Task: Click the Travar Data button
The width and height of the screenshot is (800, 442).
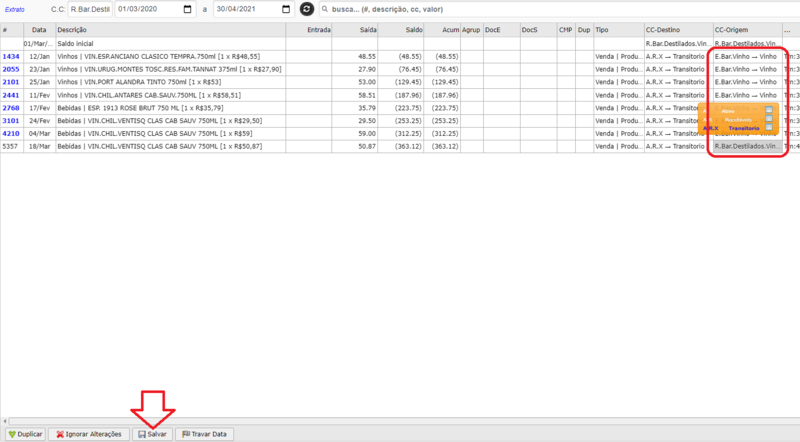Action: pos(204,434)
